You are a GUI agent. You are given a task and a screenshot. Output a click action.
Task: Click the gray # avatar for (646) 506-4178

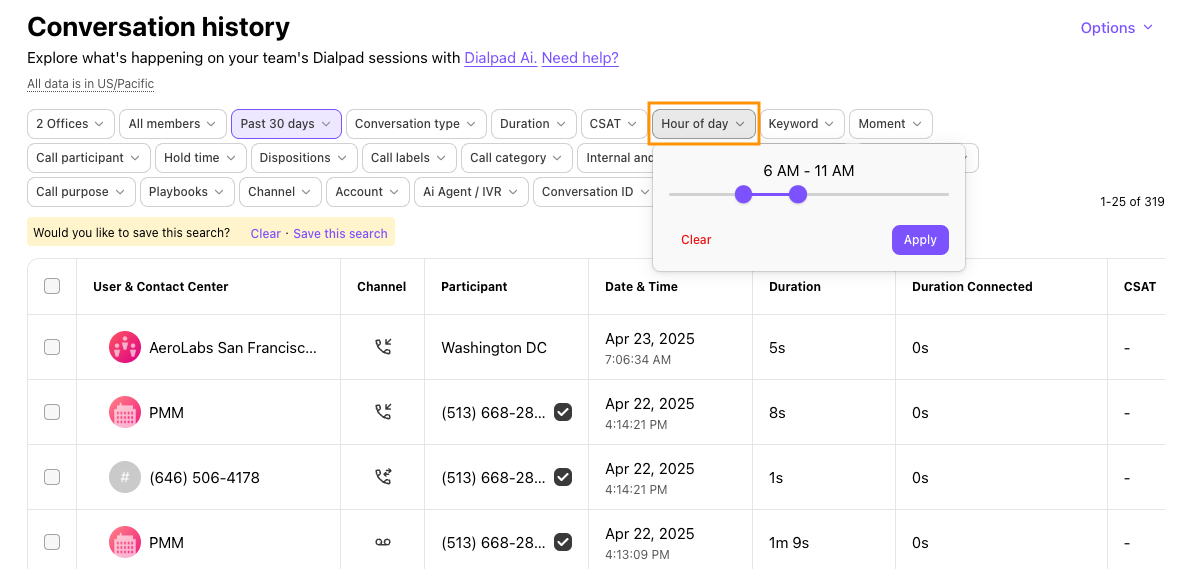125,477
